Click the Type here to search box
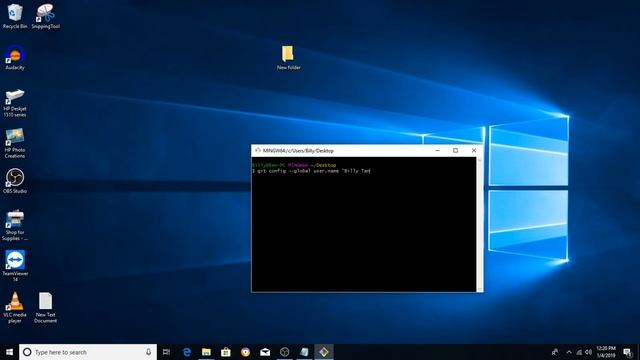 click(88, 352)
